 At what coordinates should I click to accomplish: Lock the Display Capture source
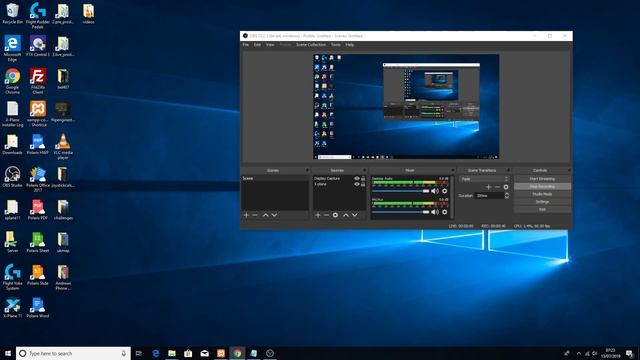click(x=363, y=178)
